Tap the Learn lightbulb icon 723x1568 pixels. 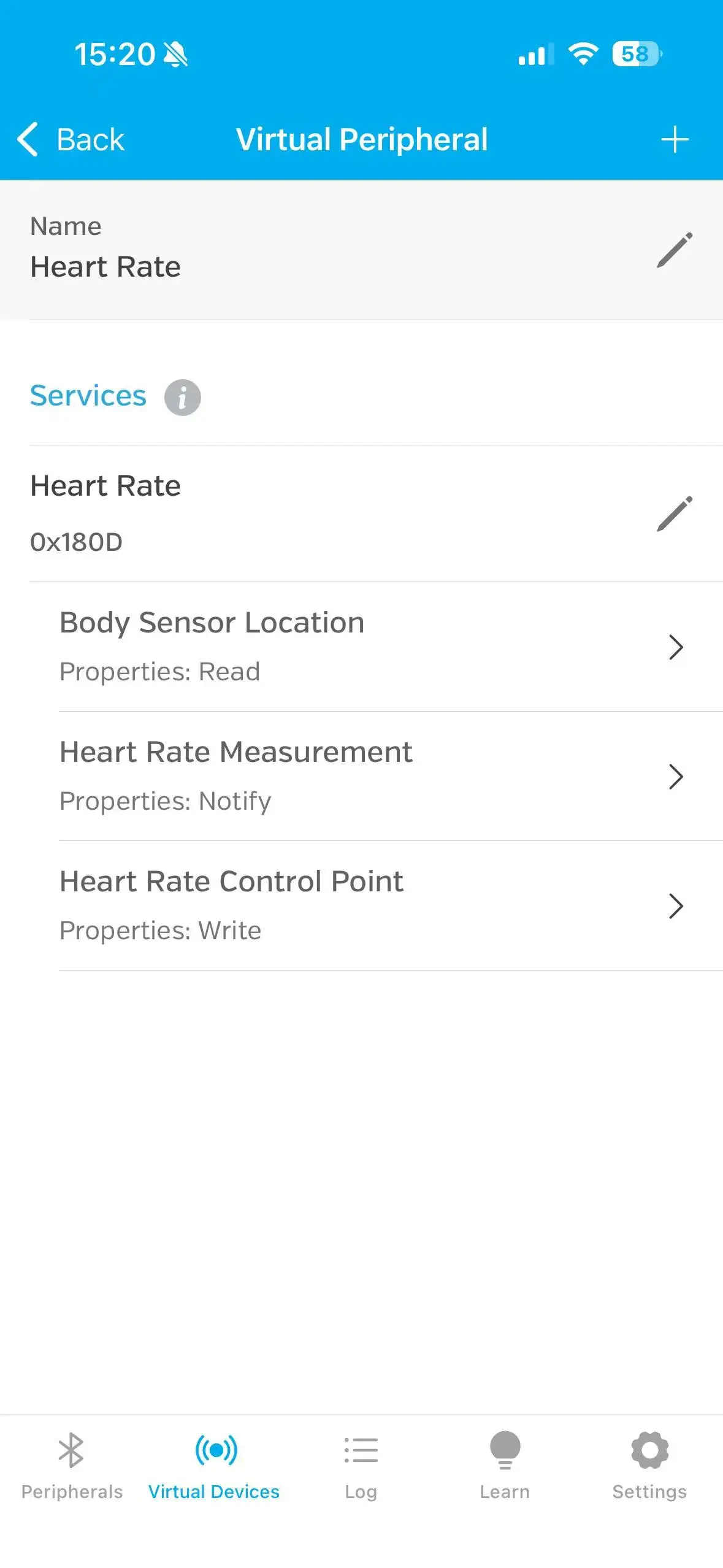(x=505, y=1450)
